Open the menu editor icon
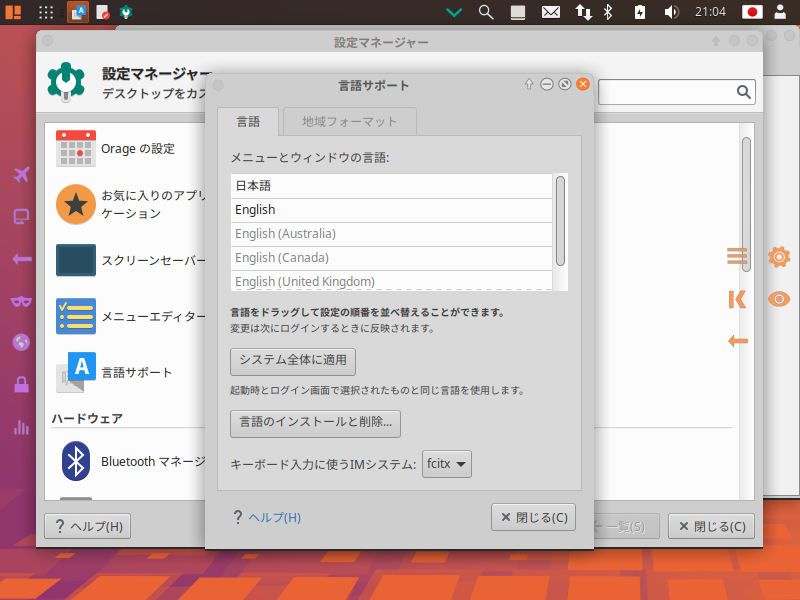This screenshot has width=800, height=600. [76, 317]
